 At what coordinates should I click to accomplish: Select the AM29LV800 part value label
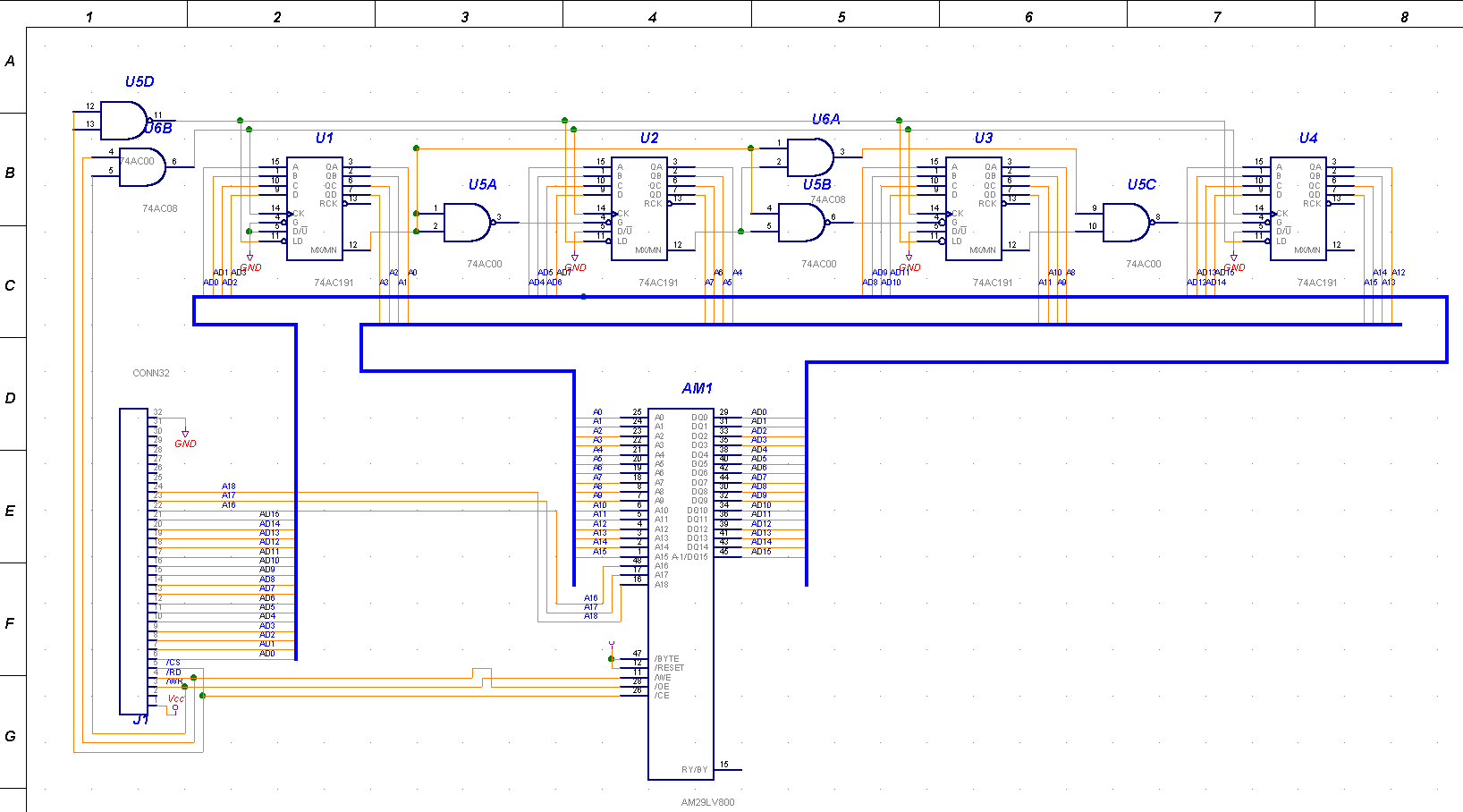[707, 802]
